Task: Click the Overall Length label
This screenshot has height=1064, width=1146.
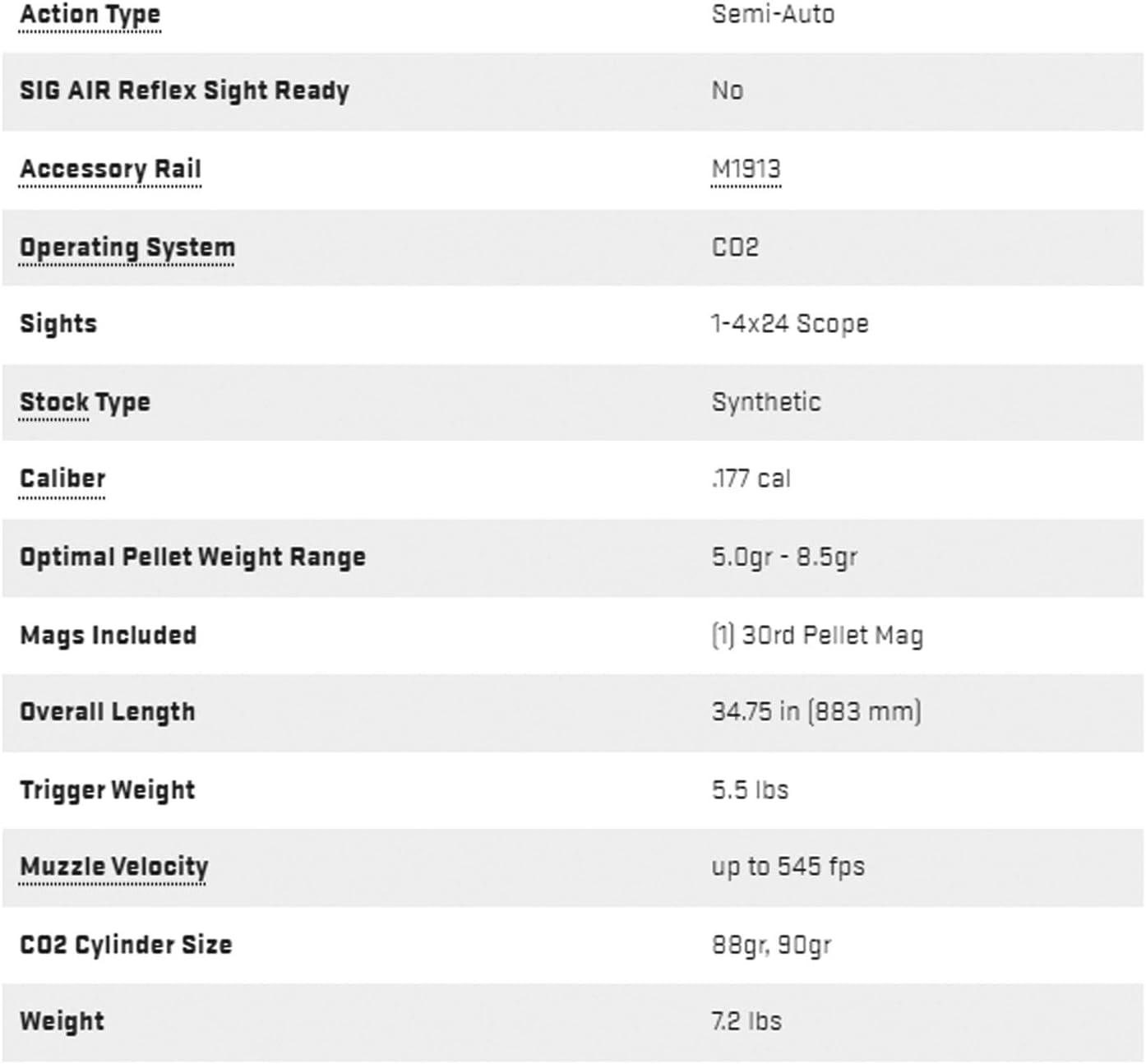Action: (108, 712)
